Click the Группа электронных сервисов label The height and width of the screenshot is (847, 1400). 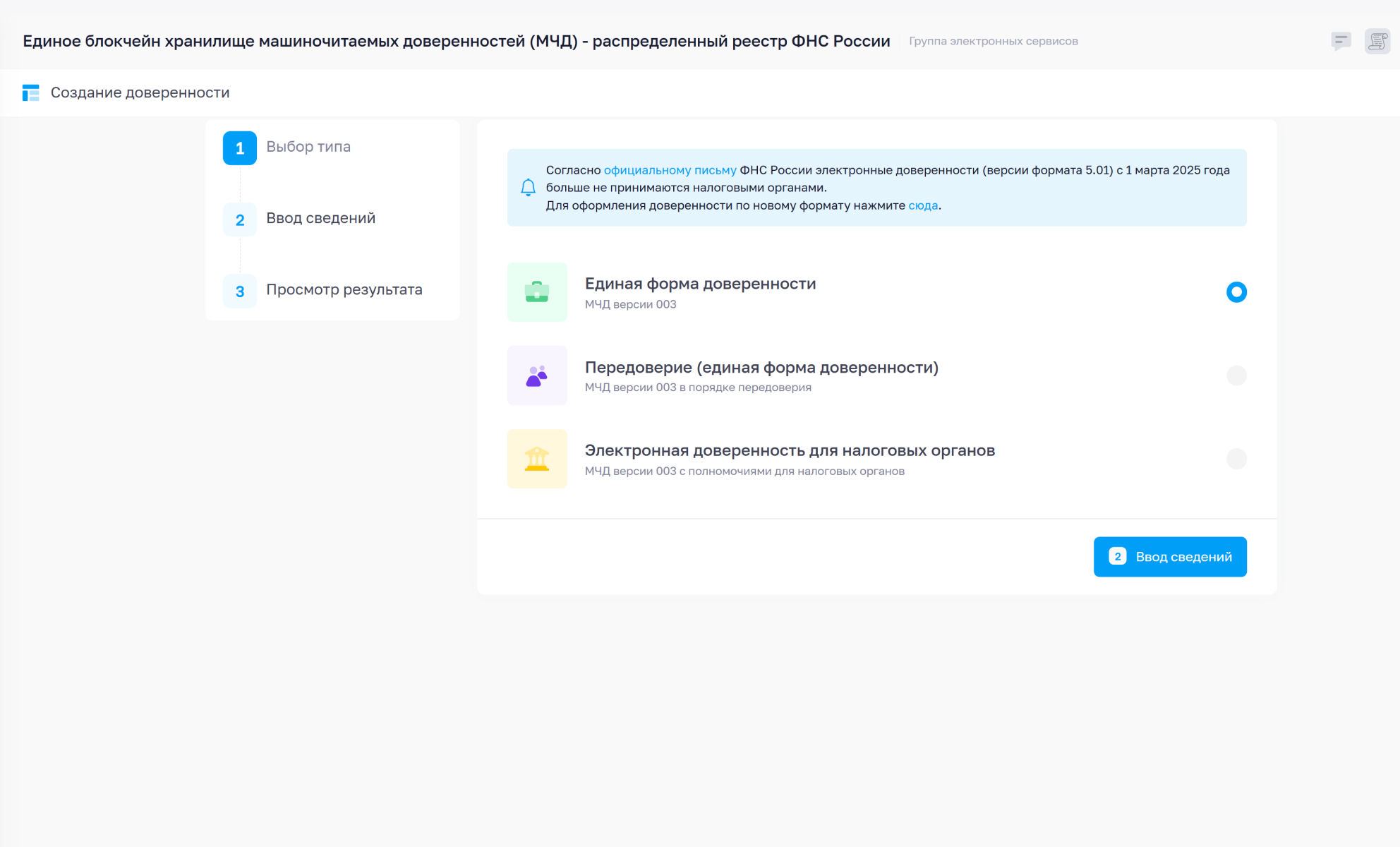point(993,41)
